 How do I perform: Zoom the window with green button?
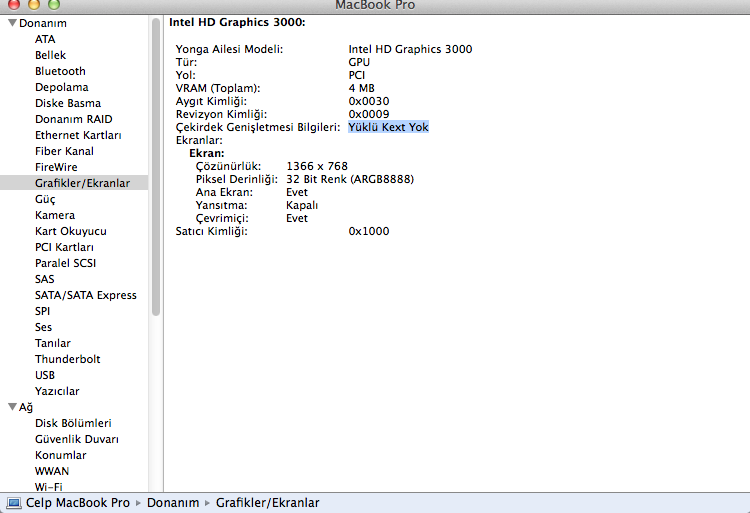54,4
